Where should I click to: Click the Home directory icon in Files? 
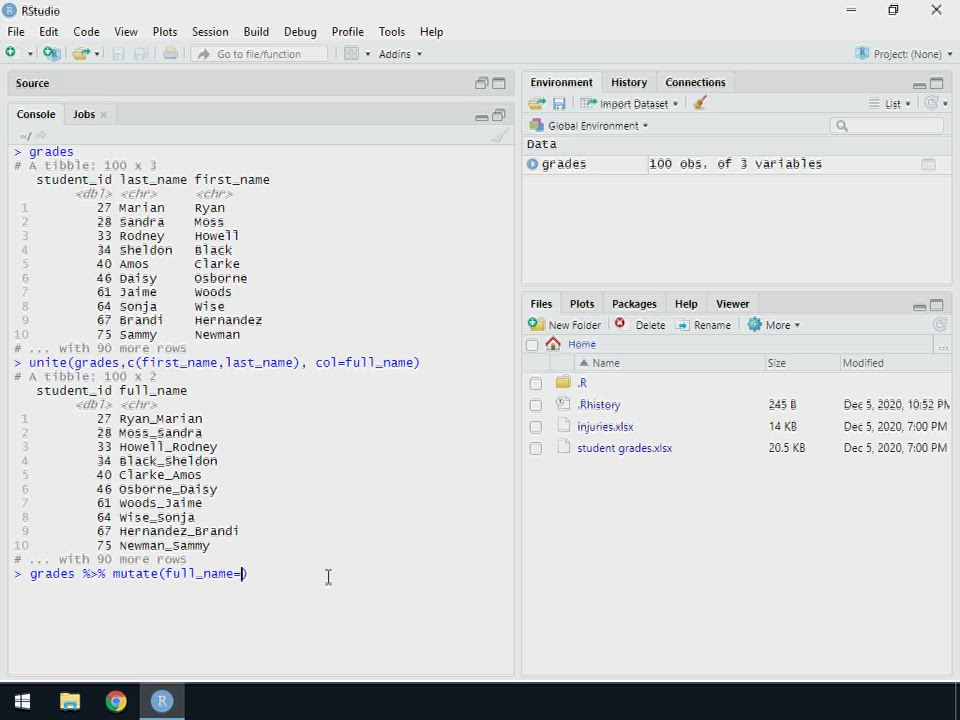tap(553, 344)
